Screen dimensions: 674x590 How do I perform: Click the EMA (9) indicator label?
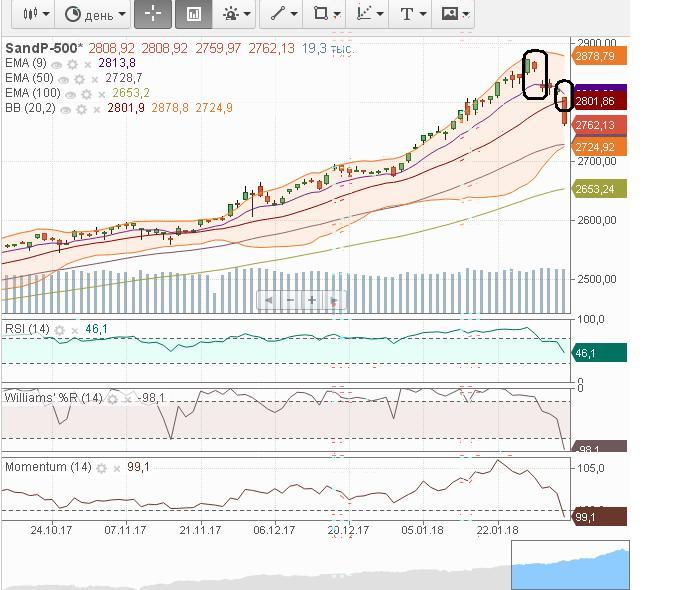coord(25,63)
